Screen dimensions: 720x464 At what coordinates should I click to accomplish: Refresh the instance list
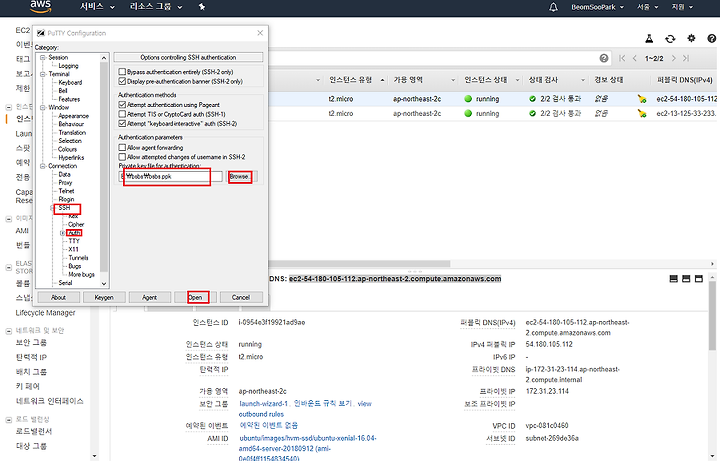(x=670, y=39)
